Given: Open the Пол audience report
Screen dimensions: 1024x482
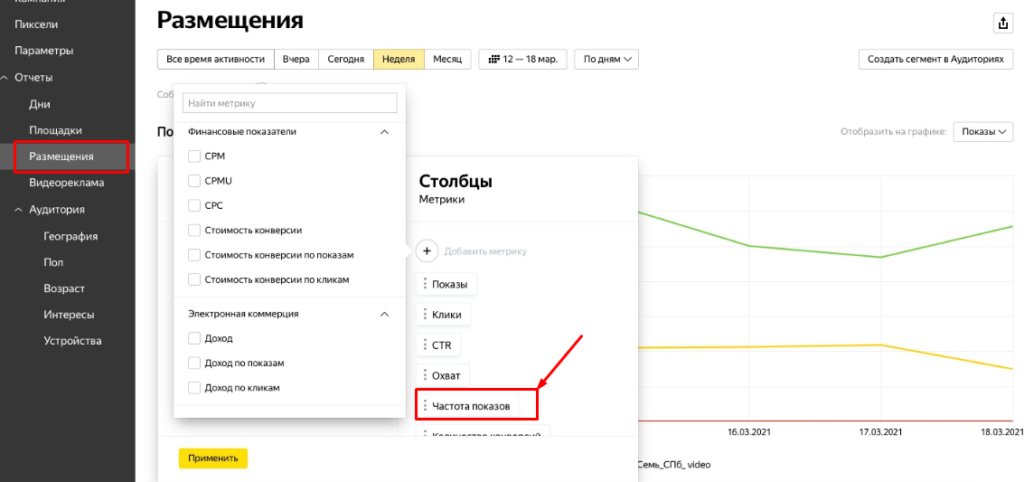Looking at the screenshot, I should pos(54,263).
